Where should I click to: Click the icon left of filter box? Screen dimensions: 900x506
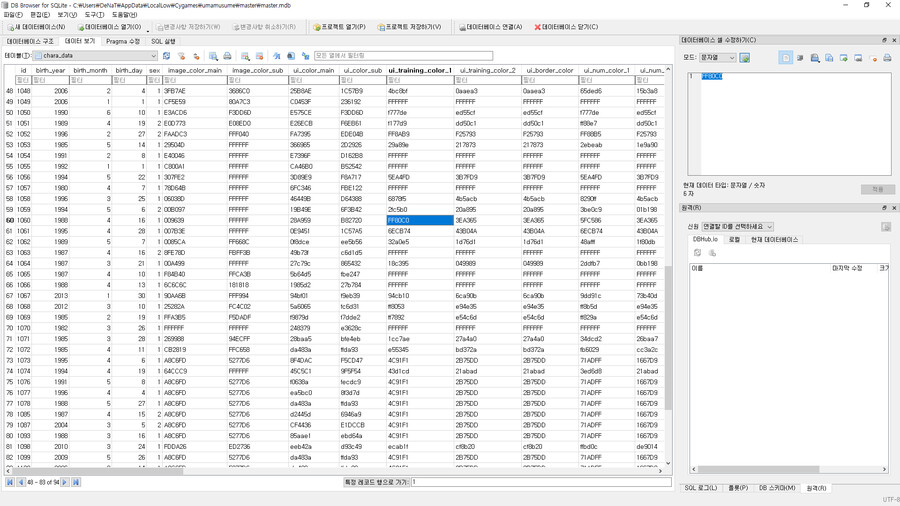tap(305, 56)
